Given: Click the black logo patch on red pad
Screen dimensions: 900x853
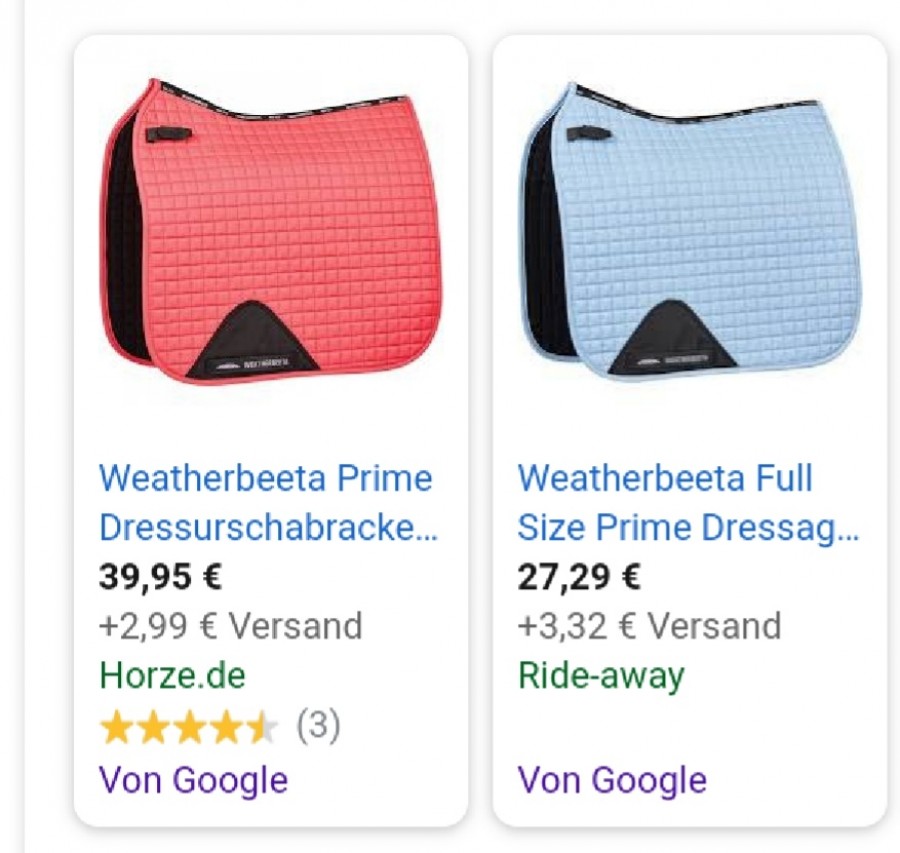Looking at the screenshot, I should point(253,343).
